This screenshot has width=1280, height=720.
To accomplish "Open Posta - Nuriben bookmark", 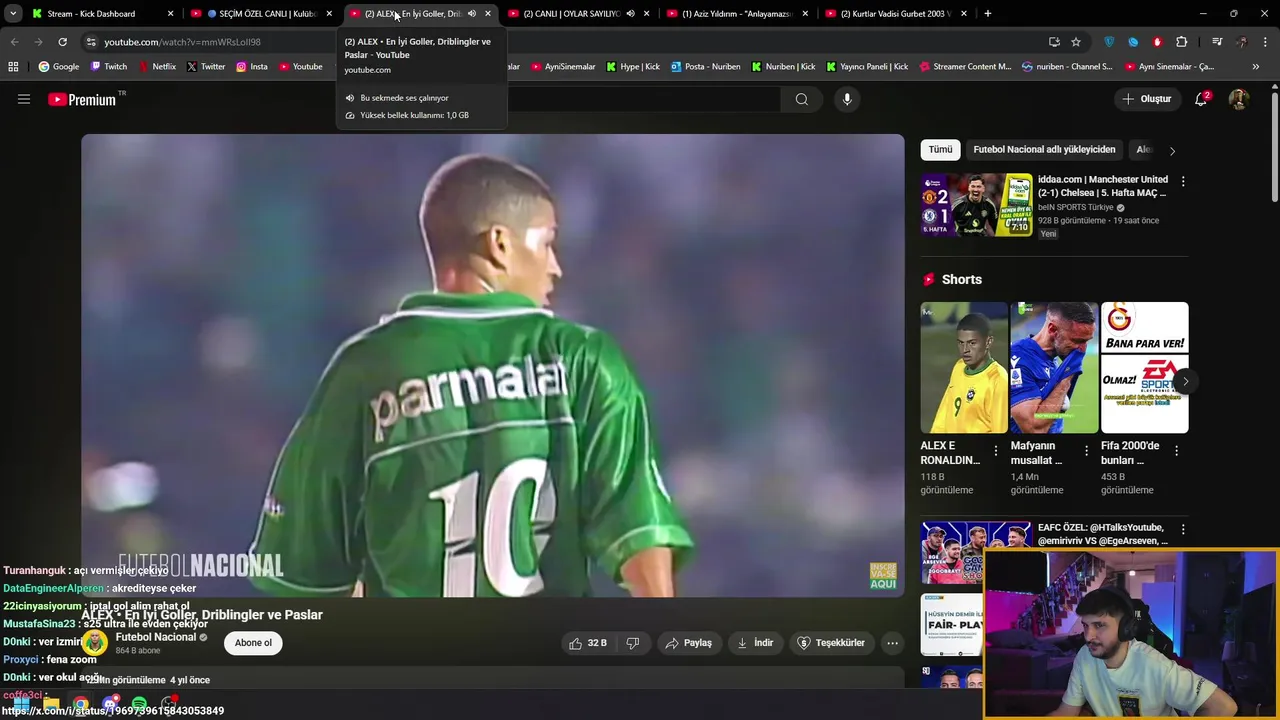I will [705, 67].
